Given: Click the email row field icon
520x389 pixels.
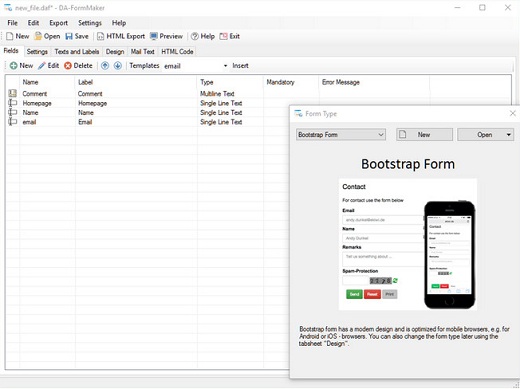Looking at the screenshot, I should pyautogui.click(x=12, y=122).
